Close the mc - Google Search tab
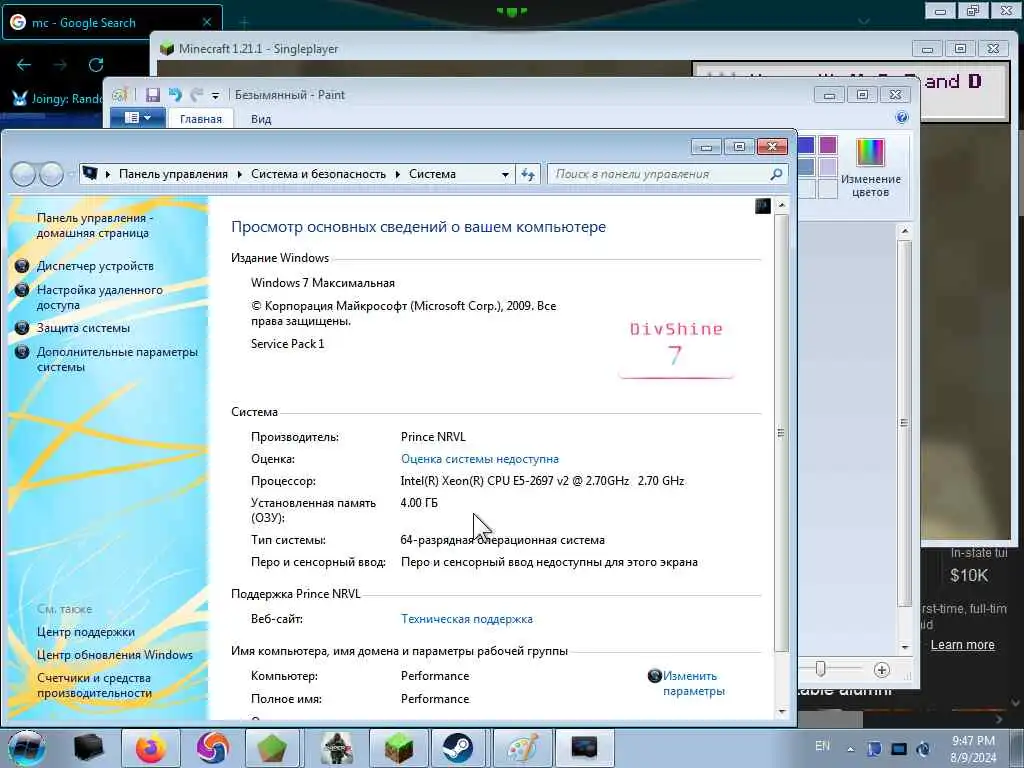This screenshot has width=1024, height=768. tap(207, 22)
